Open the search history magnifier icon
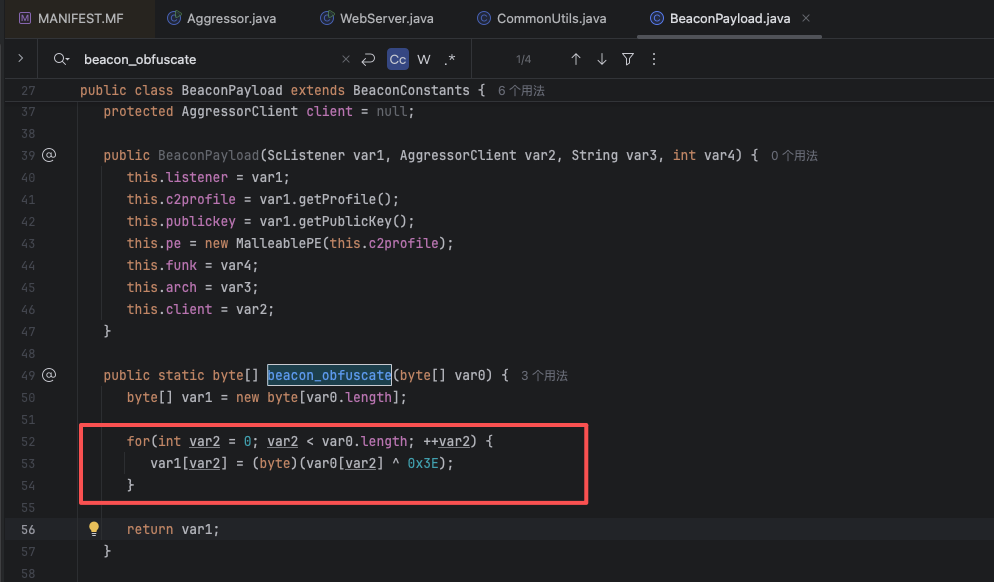This screenshot has width=994, height=582. point(62,60)
